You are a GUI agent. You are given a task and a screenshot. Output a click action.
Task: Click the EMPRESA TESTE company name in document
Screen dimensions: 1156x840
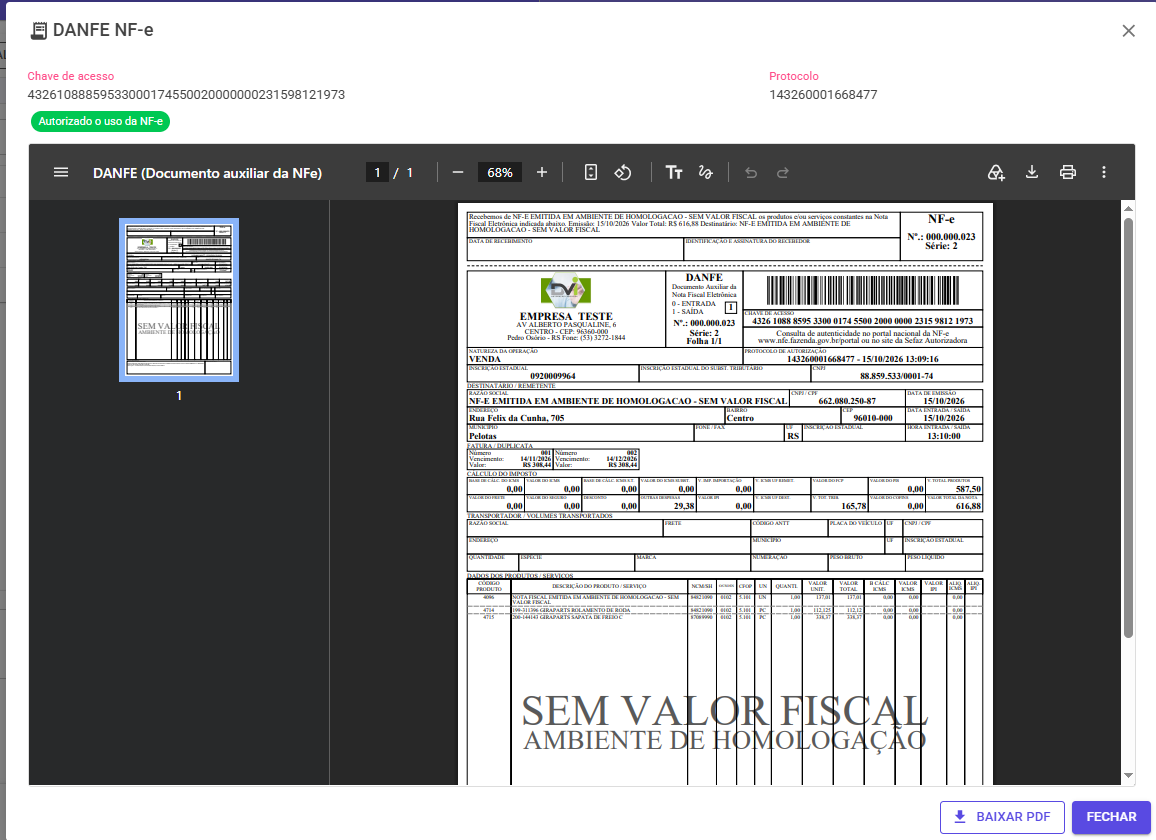(566, 316)
